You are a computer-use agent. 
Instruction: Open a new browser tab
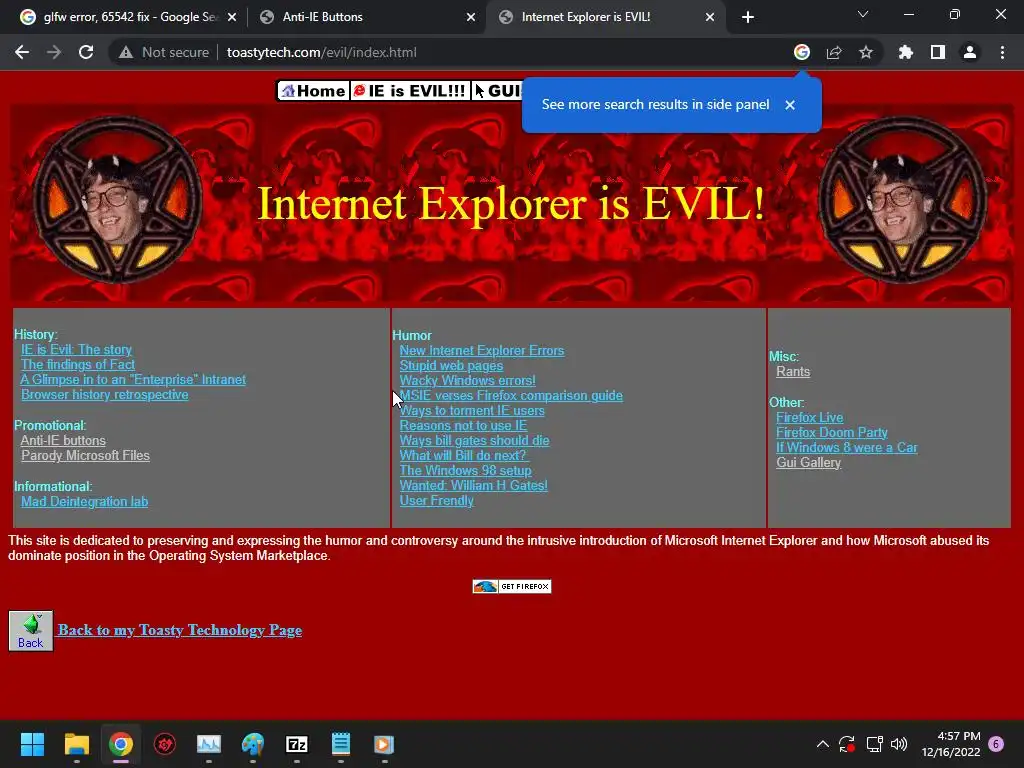[748, 17]
